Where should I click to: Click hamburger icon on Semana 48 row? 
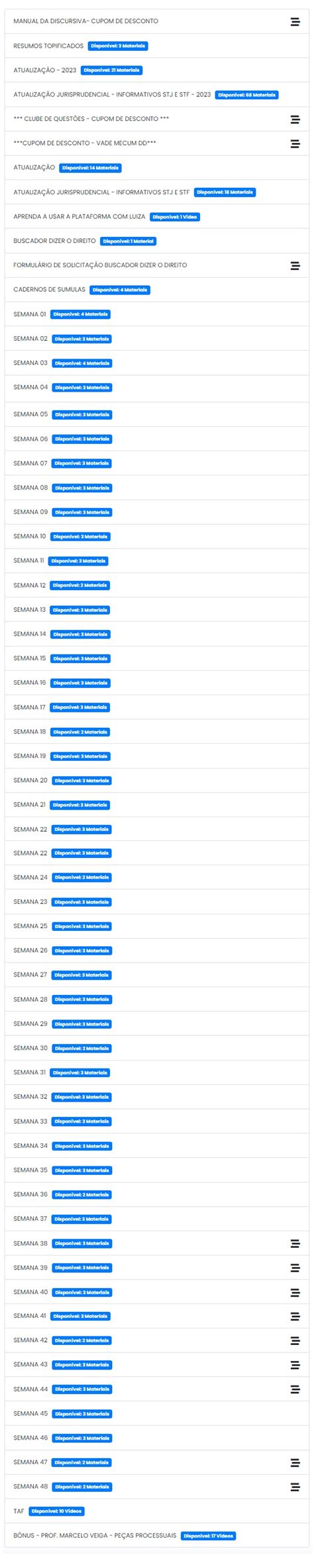click(295, 1487)
